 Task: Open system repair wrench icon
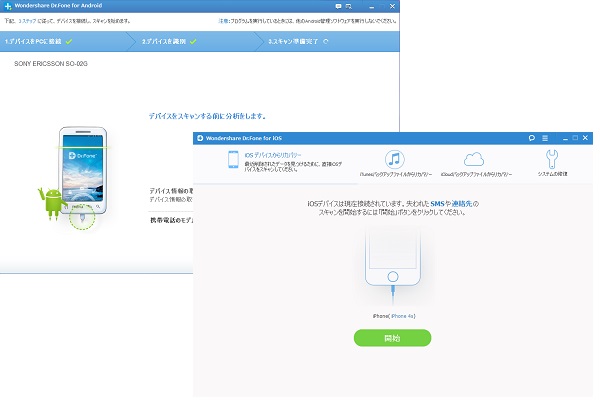pos(553,159)
